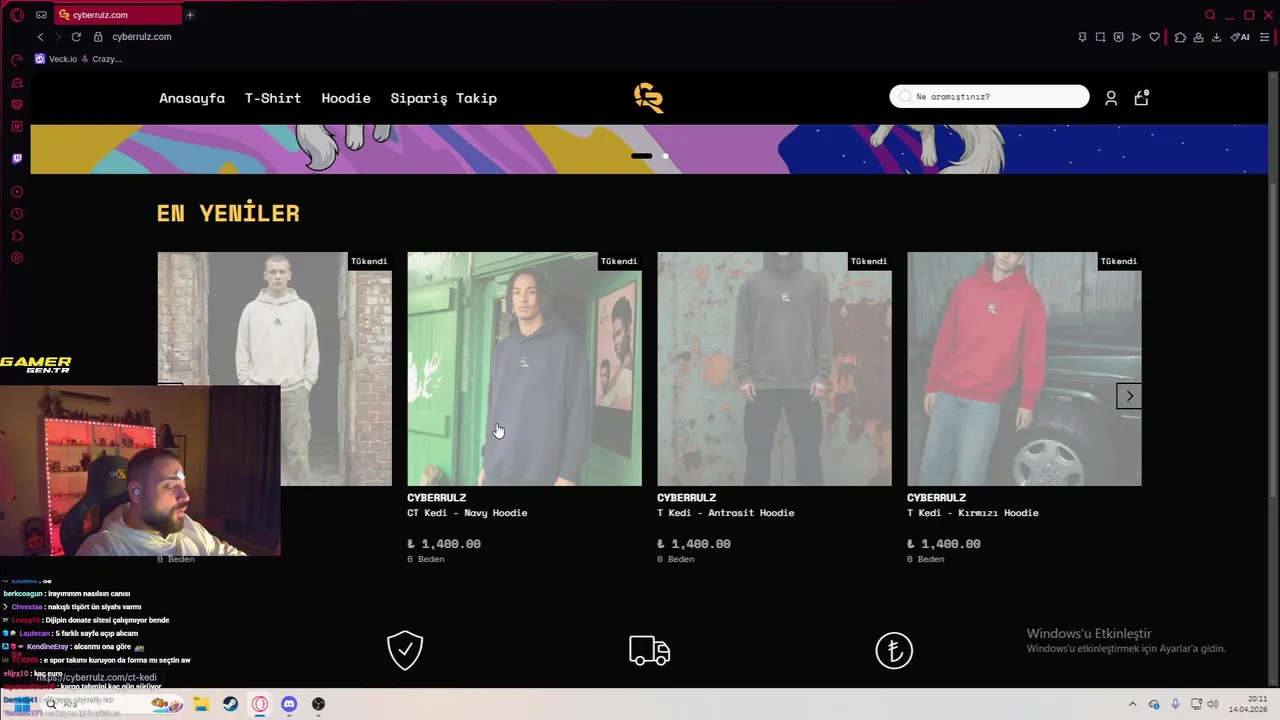Open the send/flow arrow icon in toolbar
The width and height of the screenshot is (1280, 720).
pyautogui.click(x=1136, y=37)
